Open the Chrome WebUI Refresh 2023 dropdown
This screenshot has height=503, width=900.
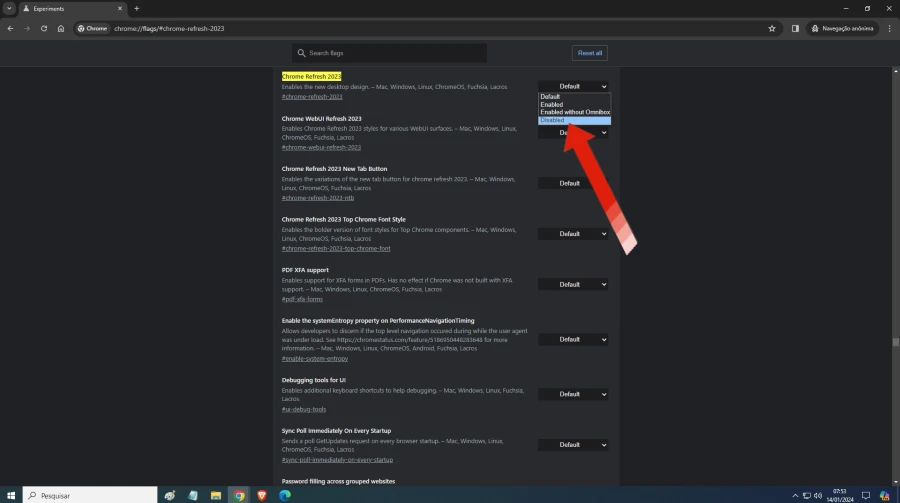click(x=573, y=133)
